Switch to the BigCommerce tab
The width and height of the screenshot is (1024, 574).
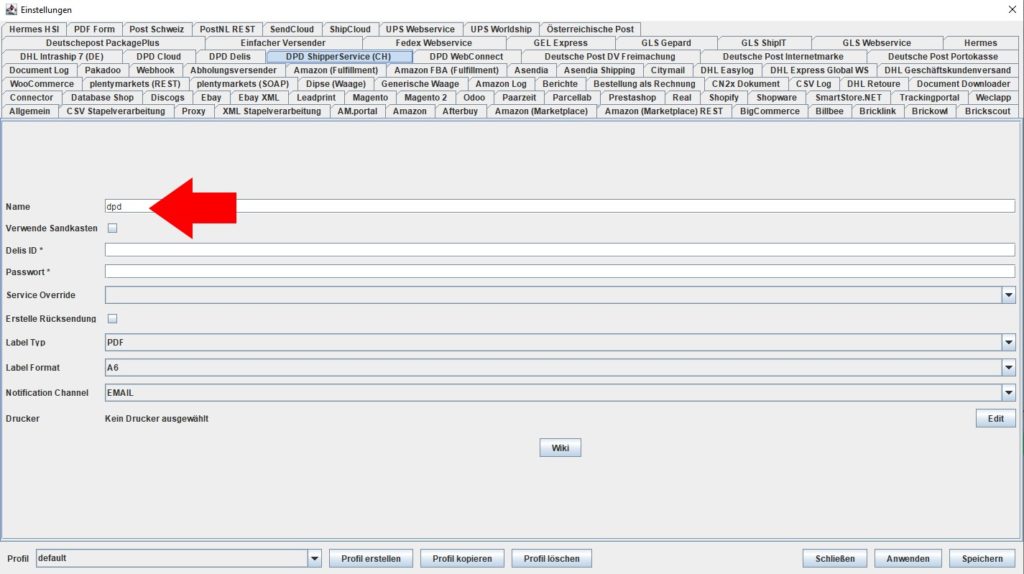click(769, 112)
